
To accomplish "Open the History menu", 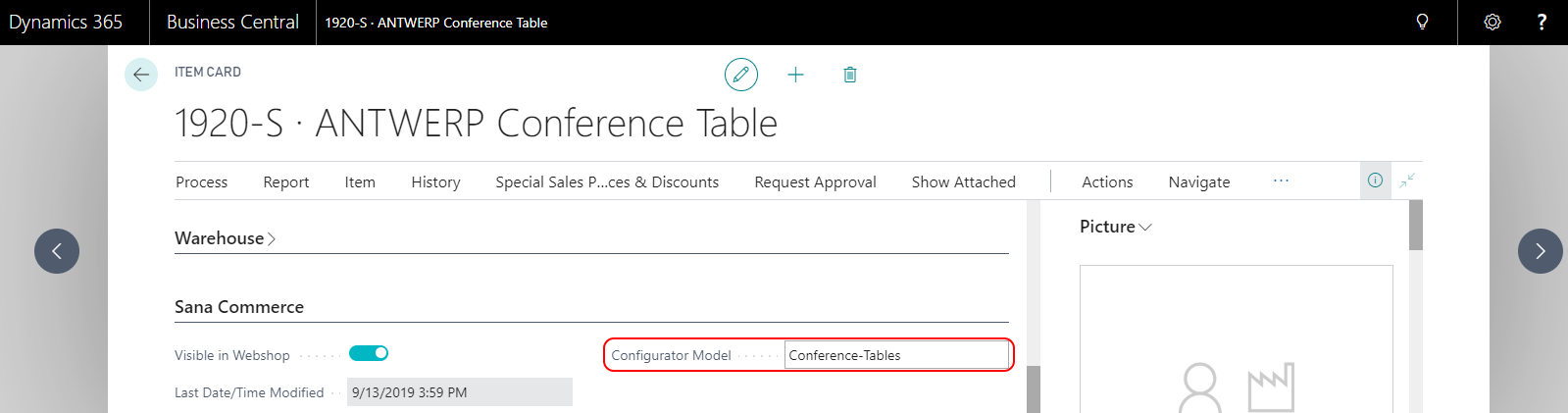I will click(435, 182).
